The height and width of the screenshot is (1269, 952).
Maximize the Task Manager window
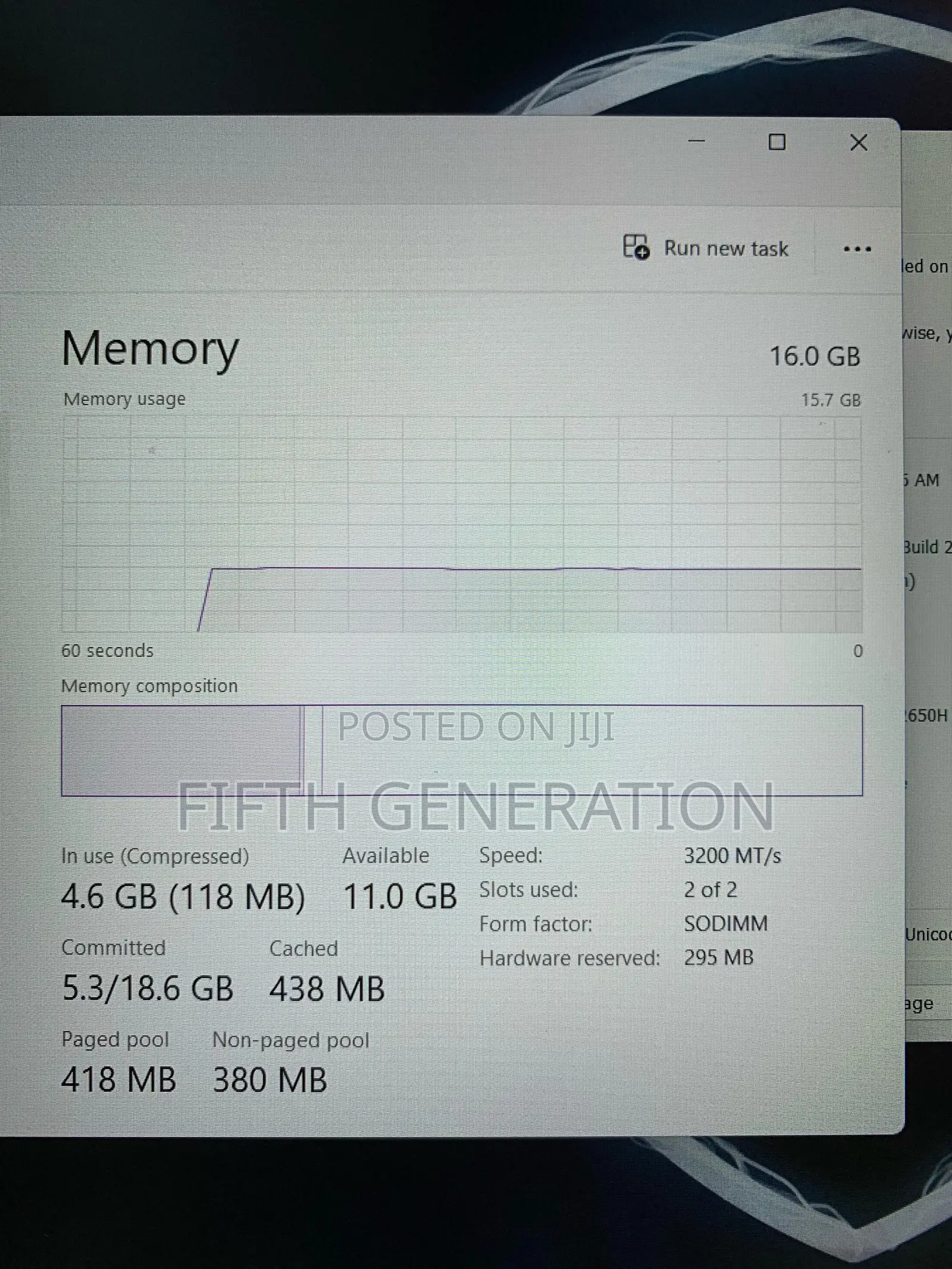click(x=777, y=142)
